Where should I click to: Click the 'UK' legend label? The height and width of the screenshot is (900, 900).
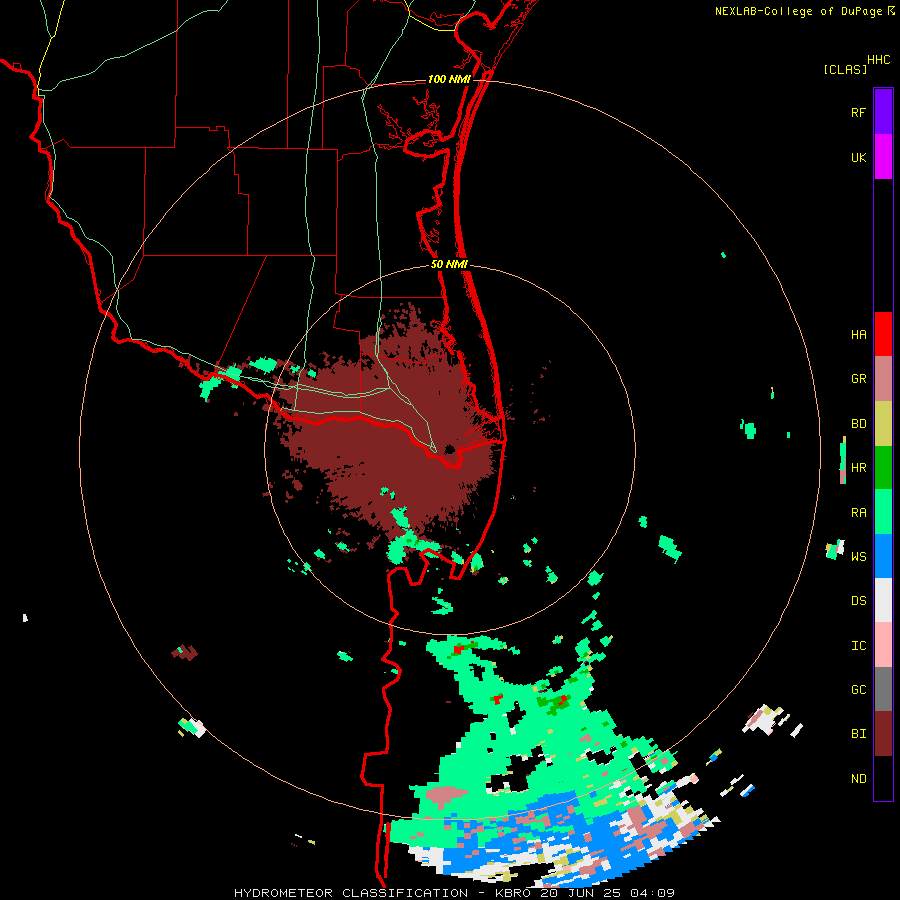858,157
